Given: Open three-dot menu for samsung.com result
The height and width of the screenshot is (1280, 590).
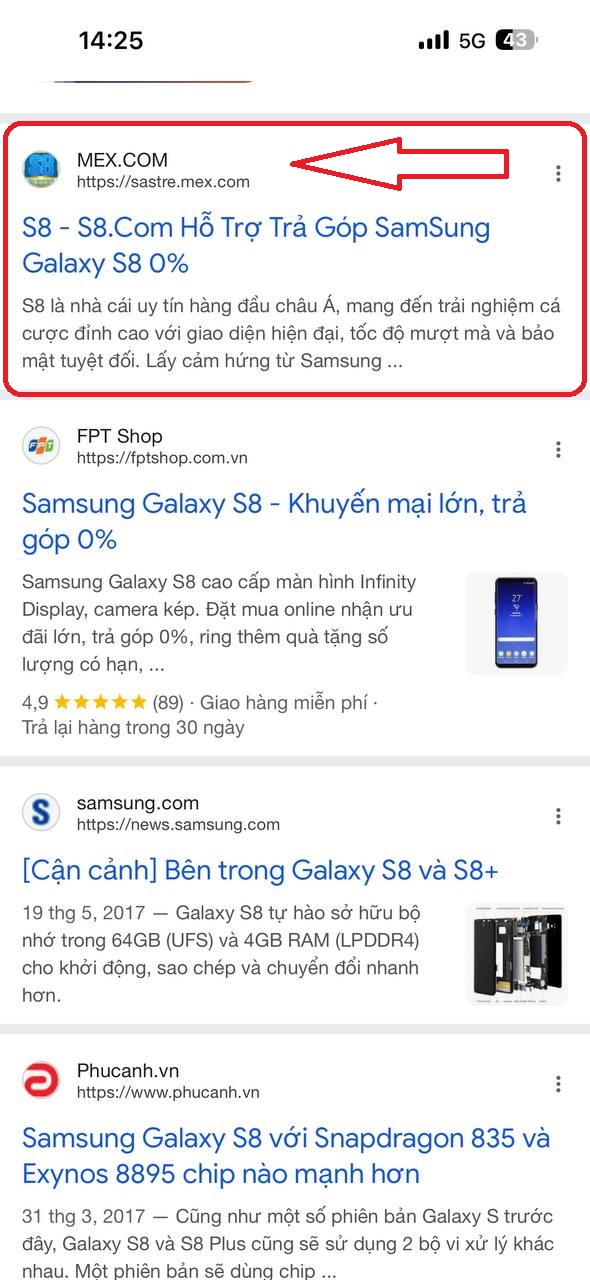Looking at the screenshot, I should (x=558, y=816).
